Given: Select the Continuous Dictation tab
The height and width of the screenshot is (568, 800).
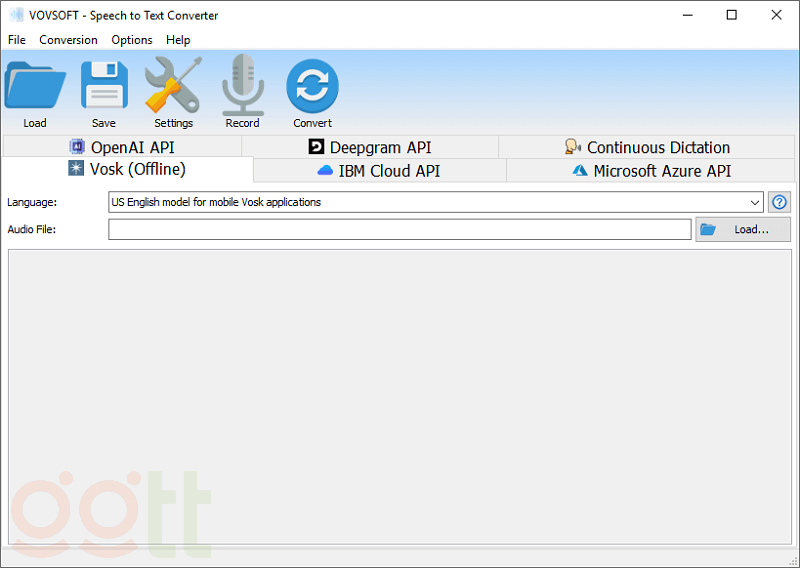Looking at the screenshot, I should pyautogui.click(x=646, y=147).
